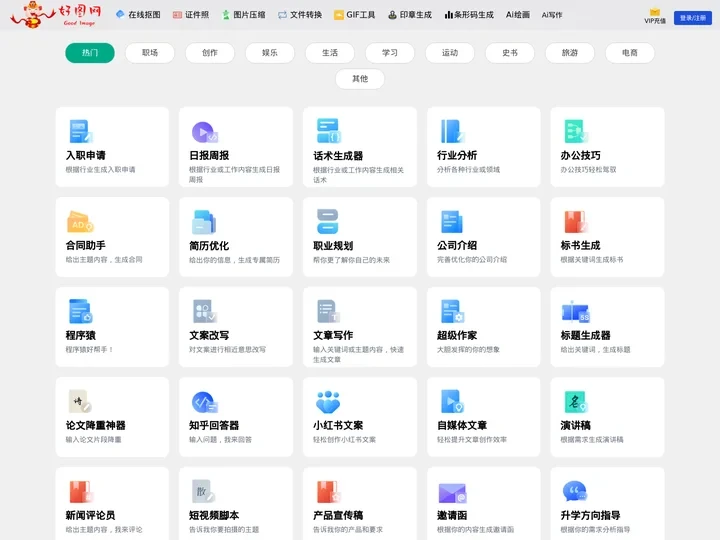720x540 pixels.
Task: Select the 文案改写 icon
Action: (205, 311)
